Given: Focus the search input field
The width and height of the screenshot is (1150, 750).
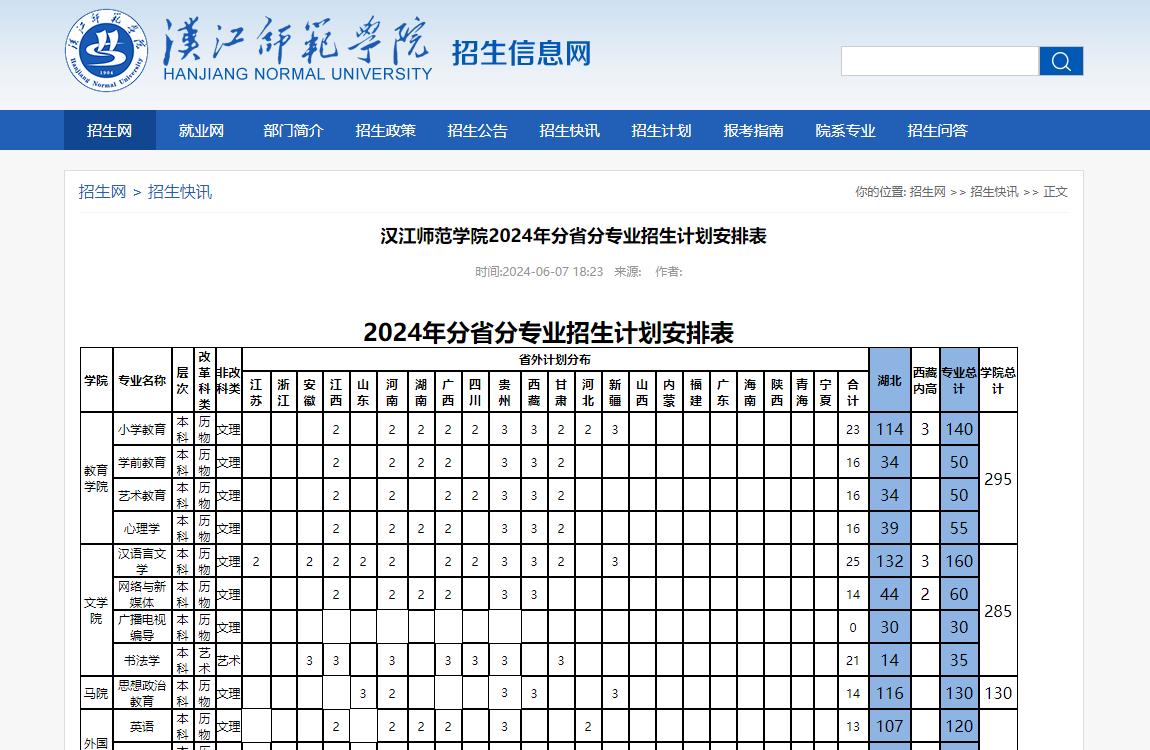Looking at the screenshot, I should 940,61.
